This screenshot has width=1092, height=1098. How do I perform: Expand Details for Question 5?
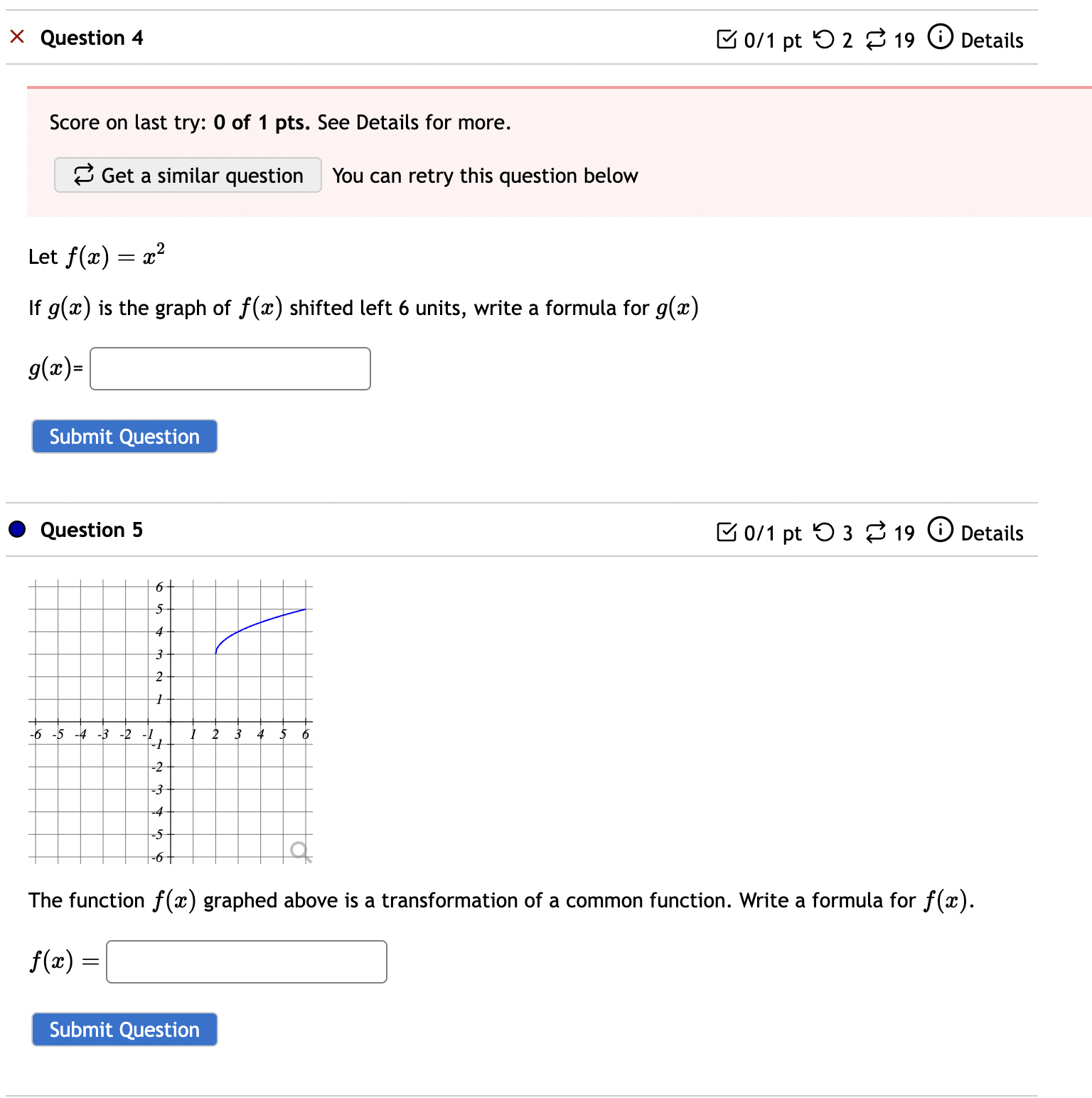[992, 533]
